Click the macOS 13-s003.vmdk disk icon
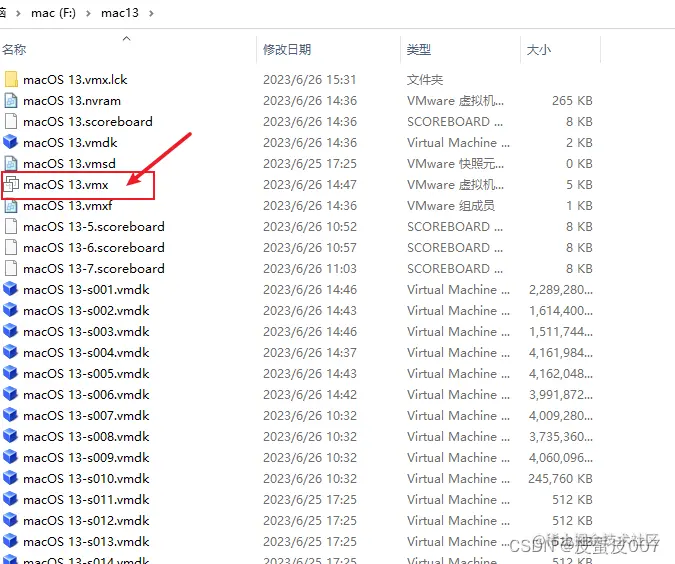Screen dimensions: 675x564 click(10, 332)
